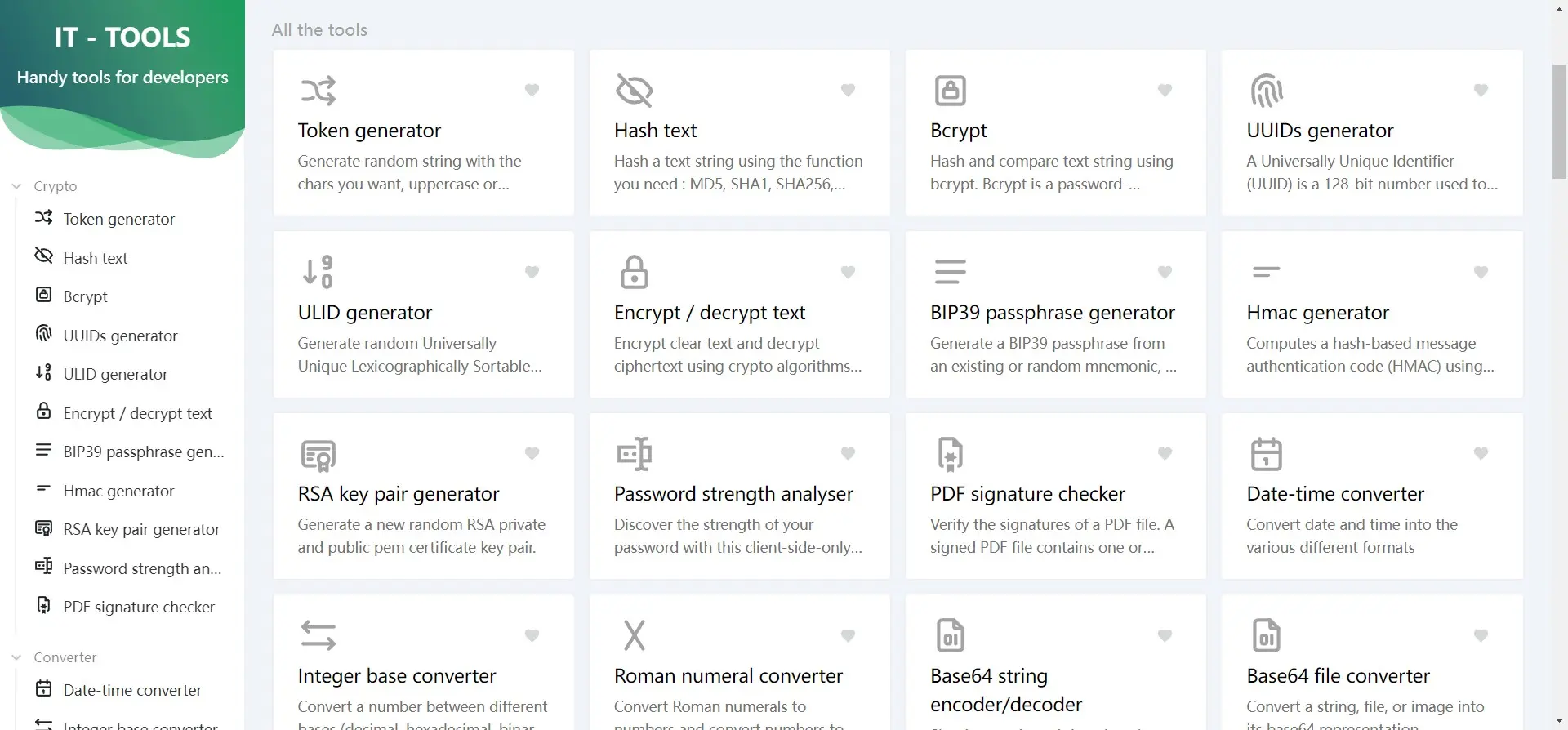Mark Hmac generator as favorite
The width and height of the screenshot is (1568, 730).
click(1481, 272)
